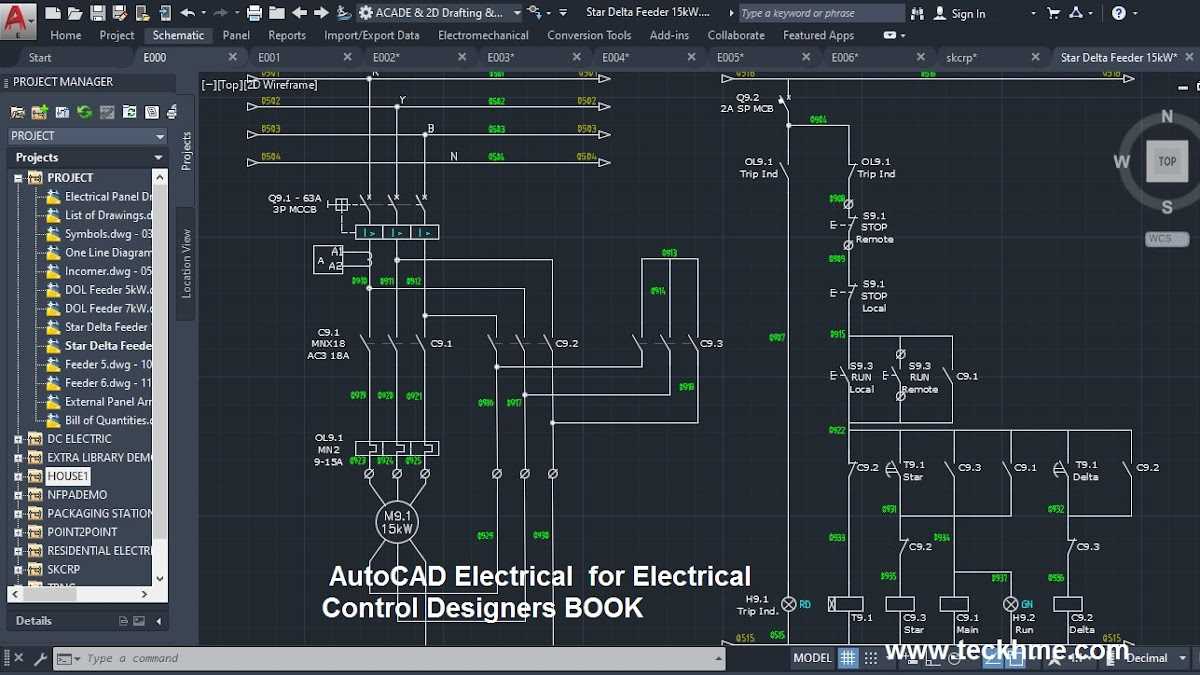Open workspace dropdown ACADE & 2D Drafting
Image resolution: width=1200 pixels, height=675 pixels.
440,13
